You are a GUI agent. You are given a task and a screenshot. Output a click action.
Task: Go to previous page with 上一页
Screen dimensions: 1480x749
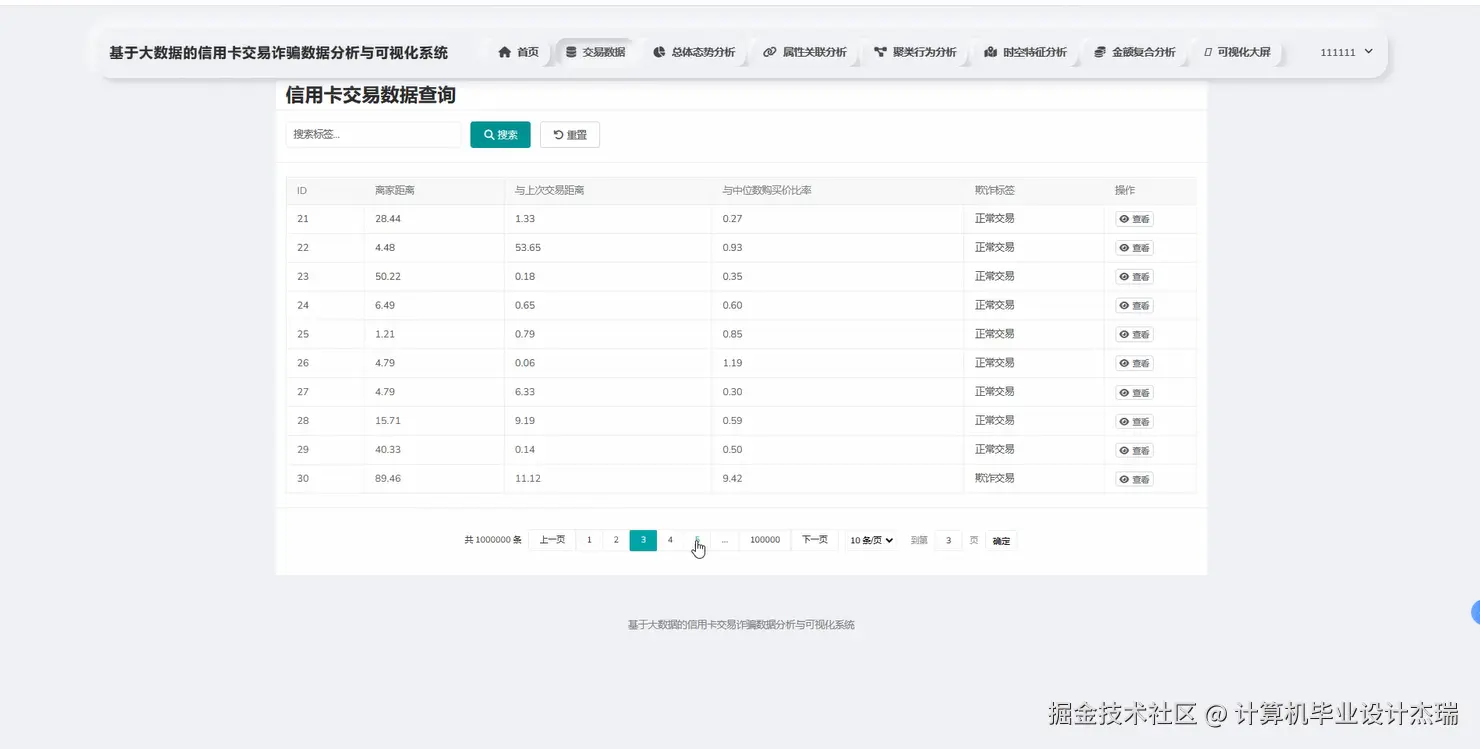click(x=552, y=540)
